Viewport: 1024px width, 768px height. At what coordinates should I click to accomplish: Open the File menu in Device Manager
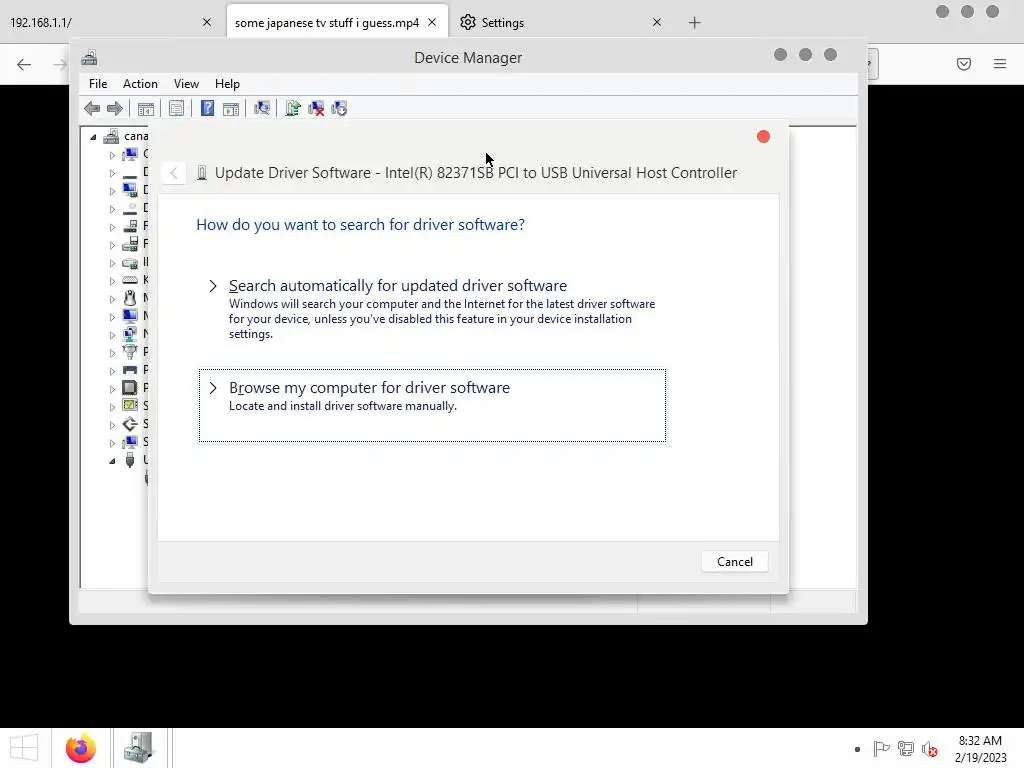(x=98, y=84)
